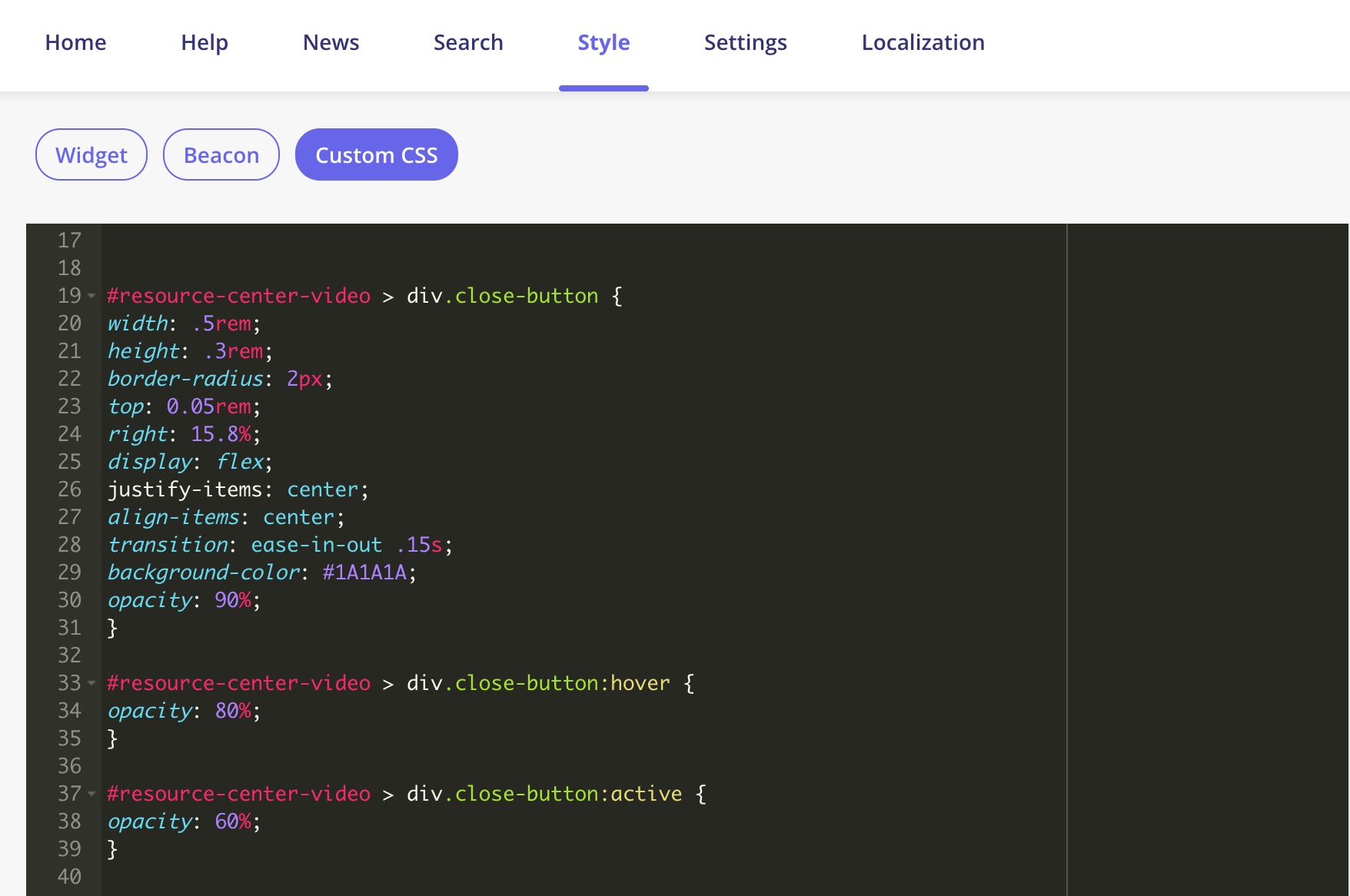Click the opacity 60% value
The width and height of the screenshot is (1350, 896).
233,821
